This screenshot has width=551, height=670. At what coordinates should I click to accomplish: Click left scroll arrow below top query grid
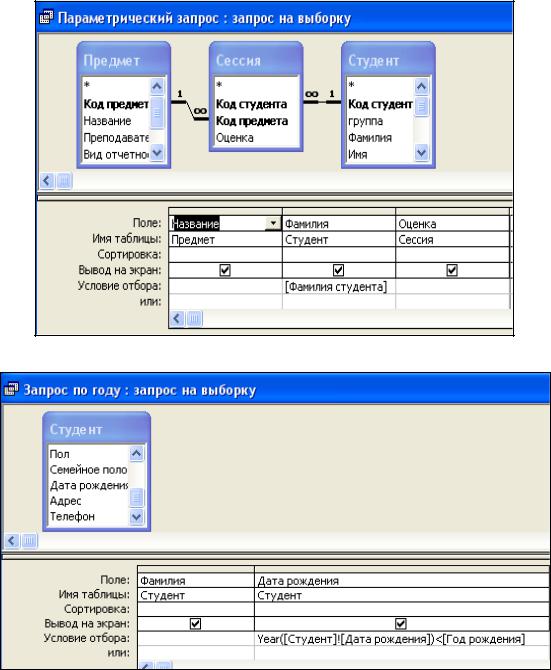point(177,318)
